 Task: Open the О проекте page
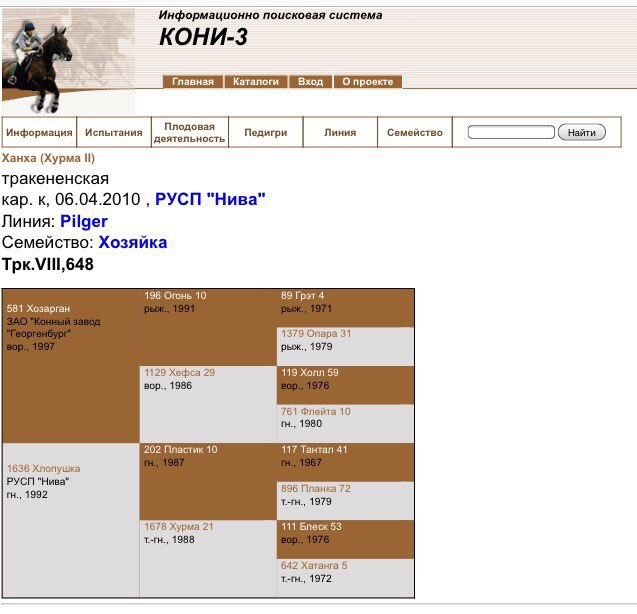367,82
